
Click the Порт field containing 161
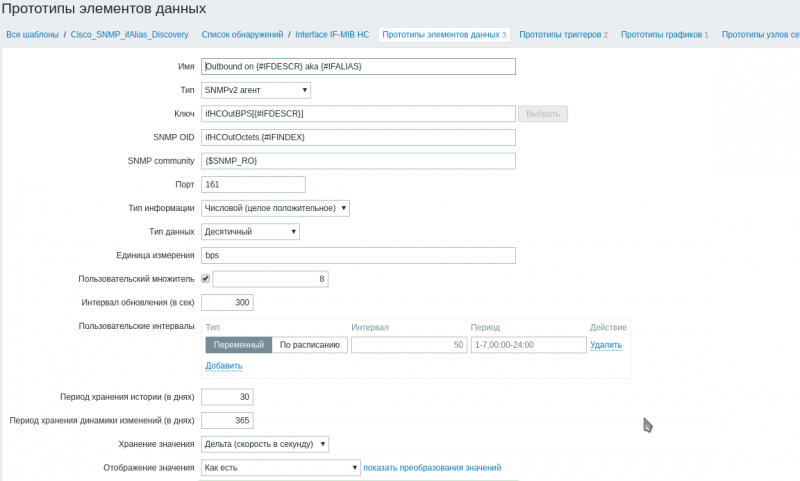(253, 184)
